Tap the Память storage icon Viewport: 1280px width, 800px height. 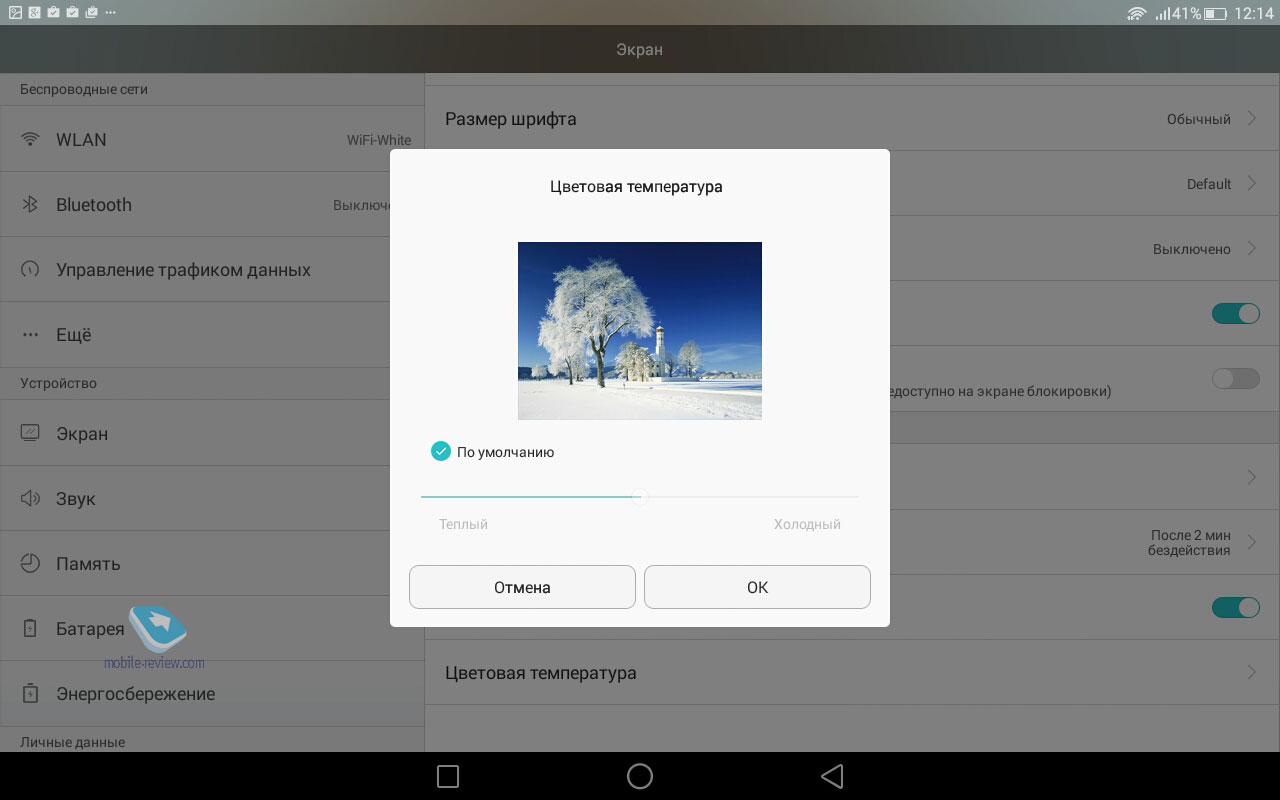(x=30, y=563)
